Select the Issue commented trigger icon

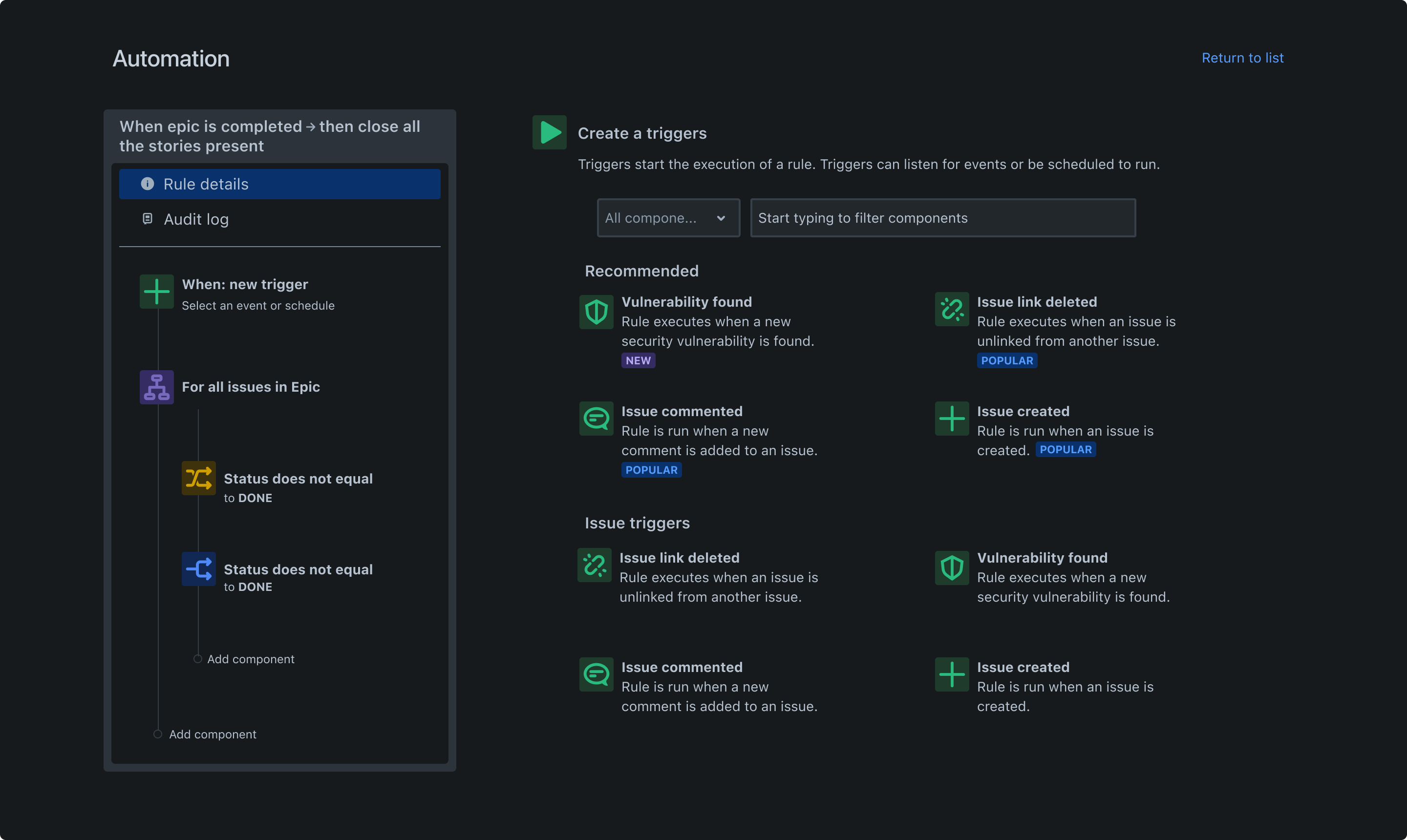(597, 418)
